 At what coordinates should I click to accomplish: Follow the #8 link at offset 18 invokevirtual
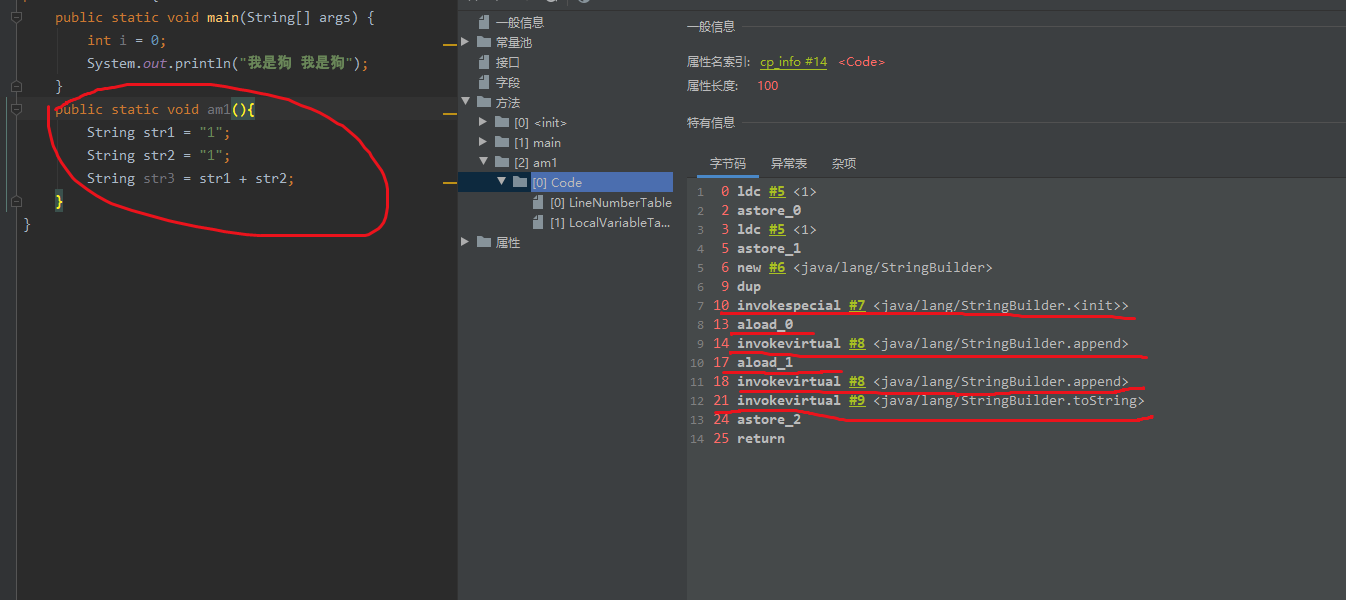coord(857,381)
